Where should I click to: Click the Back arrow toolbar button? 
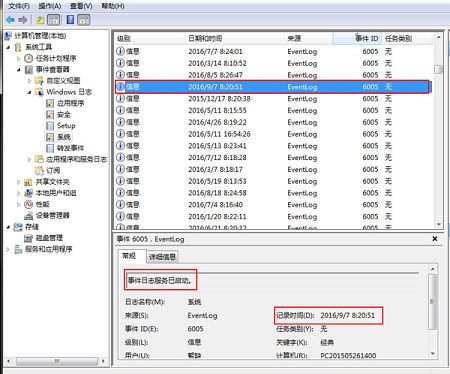[10, 20]
